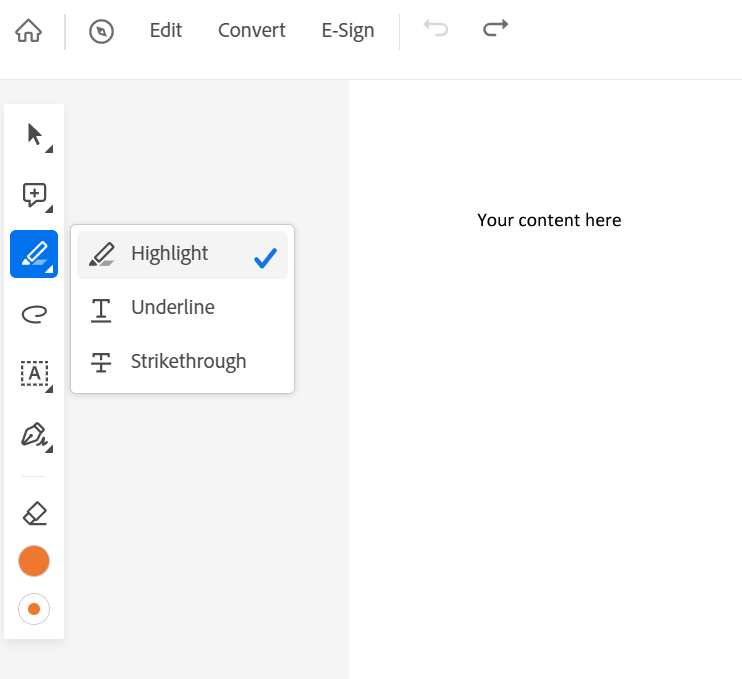This screenshot has width=742, height=679.
Task: Click the redo arrow
Action: 495,29
